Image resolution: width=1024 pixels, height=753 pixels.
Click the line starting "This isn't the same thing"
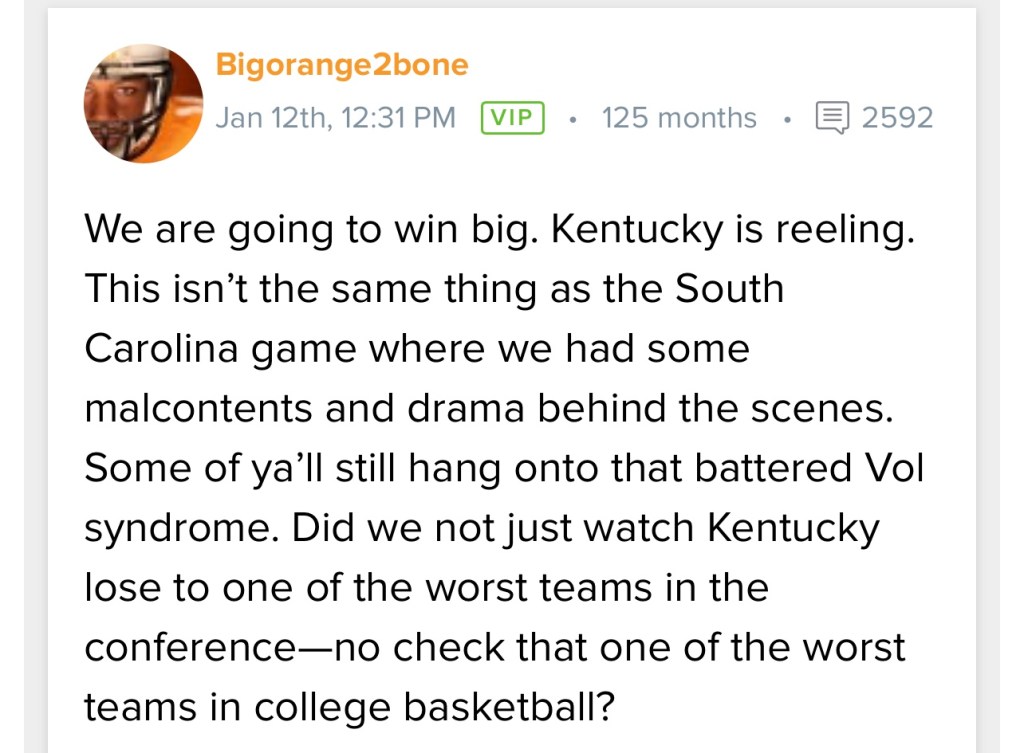(433, 289)
